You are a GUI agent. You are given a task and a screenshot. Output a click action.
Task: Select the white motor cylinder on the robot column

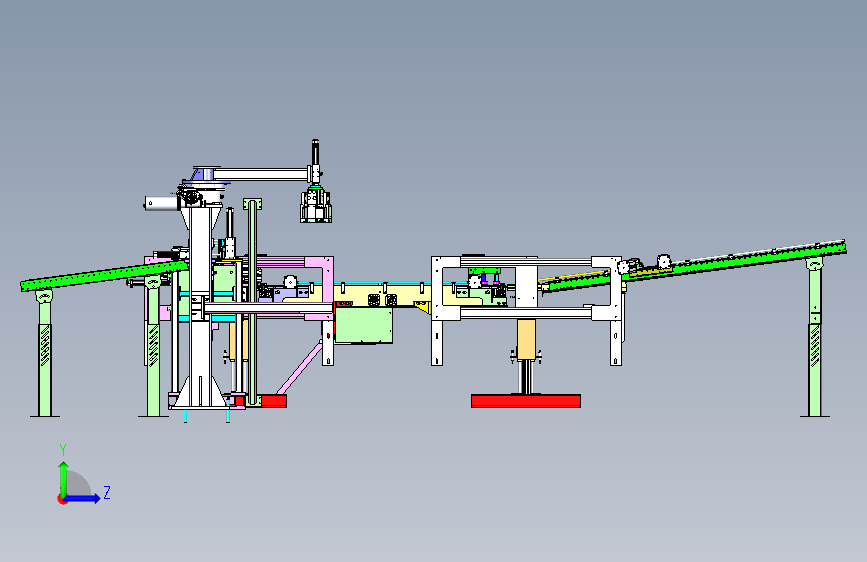click(x=161, y=203)
